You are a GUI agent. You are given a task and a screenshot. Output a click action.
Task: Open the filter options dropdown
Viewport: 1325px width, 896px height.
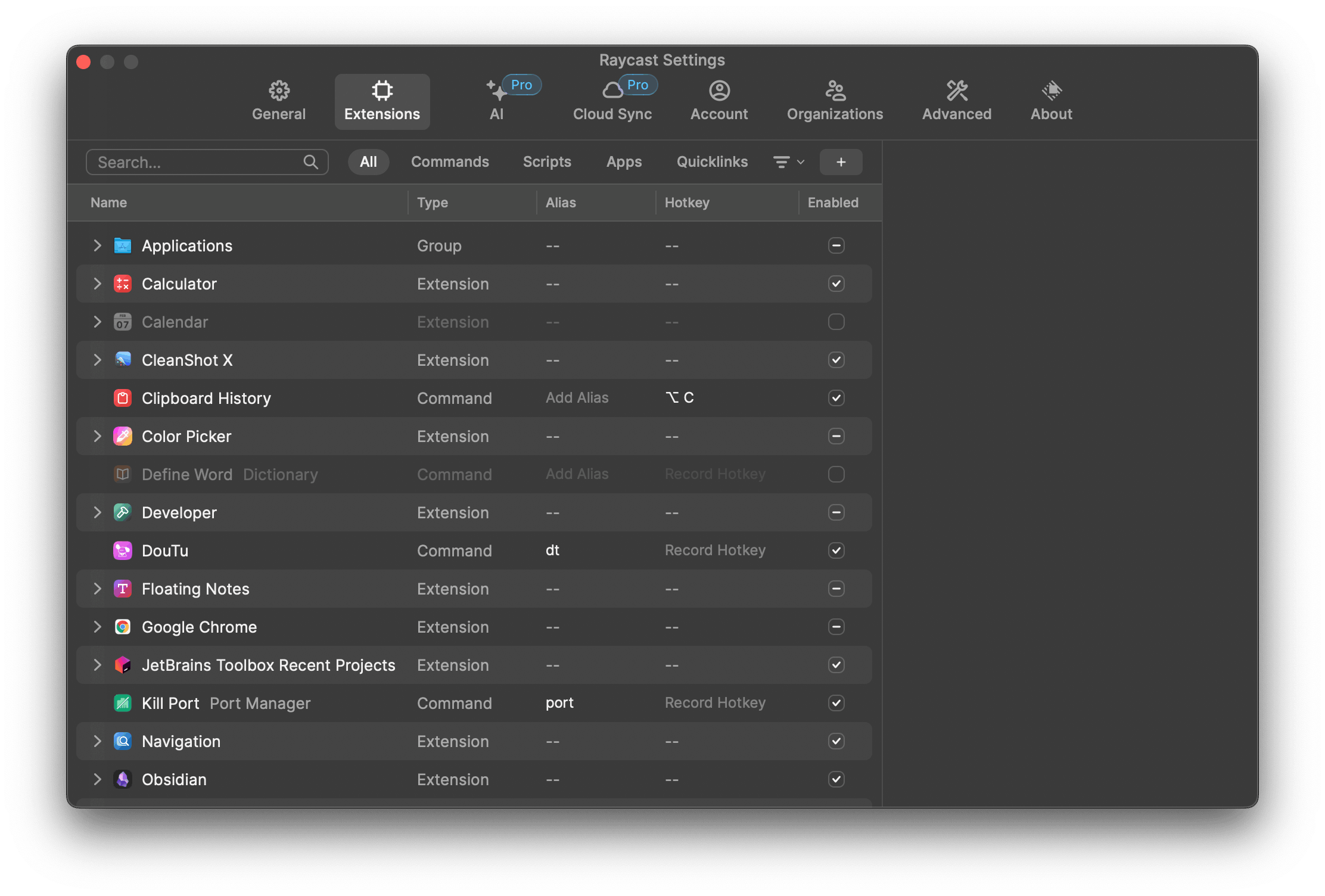[x=789, y=162]
